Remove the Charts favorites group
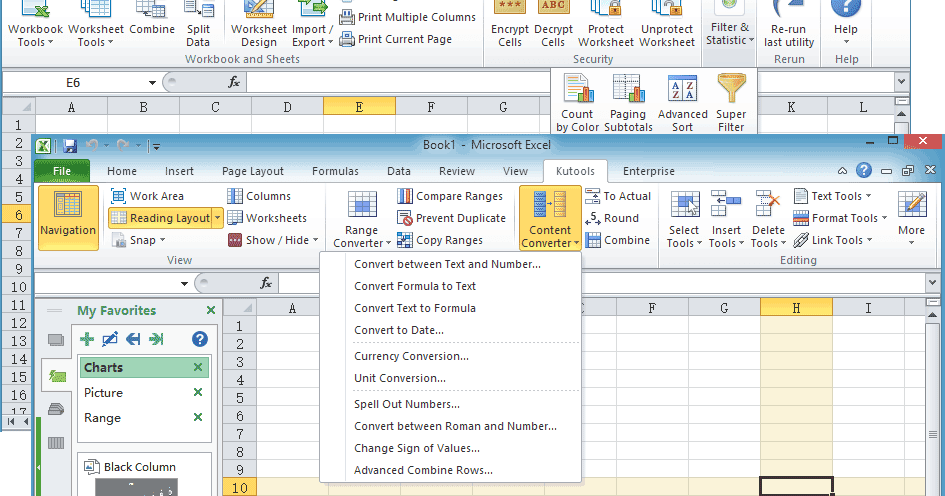 [198, 367]
